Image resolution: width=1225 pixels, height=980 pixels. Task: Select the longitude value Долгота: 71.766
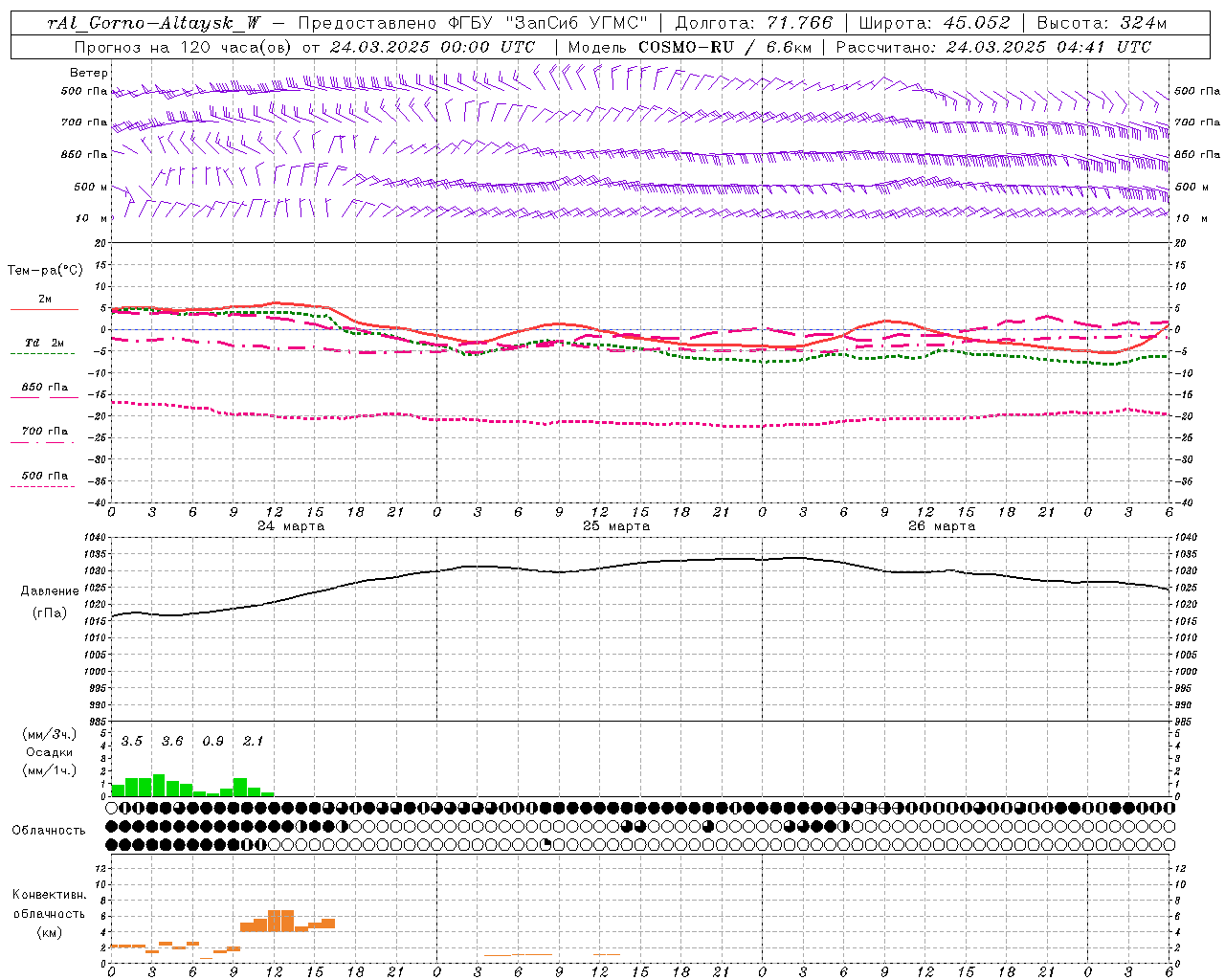click(x=754, y=23)
